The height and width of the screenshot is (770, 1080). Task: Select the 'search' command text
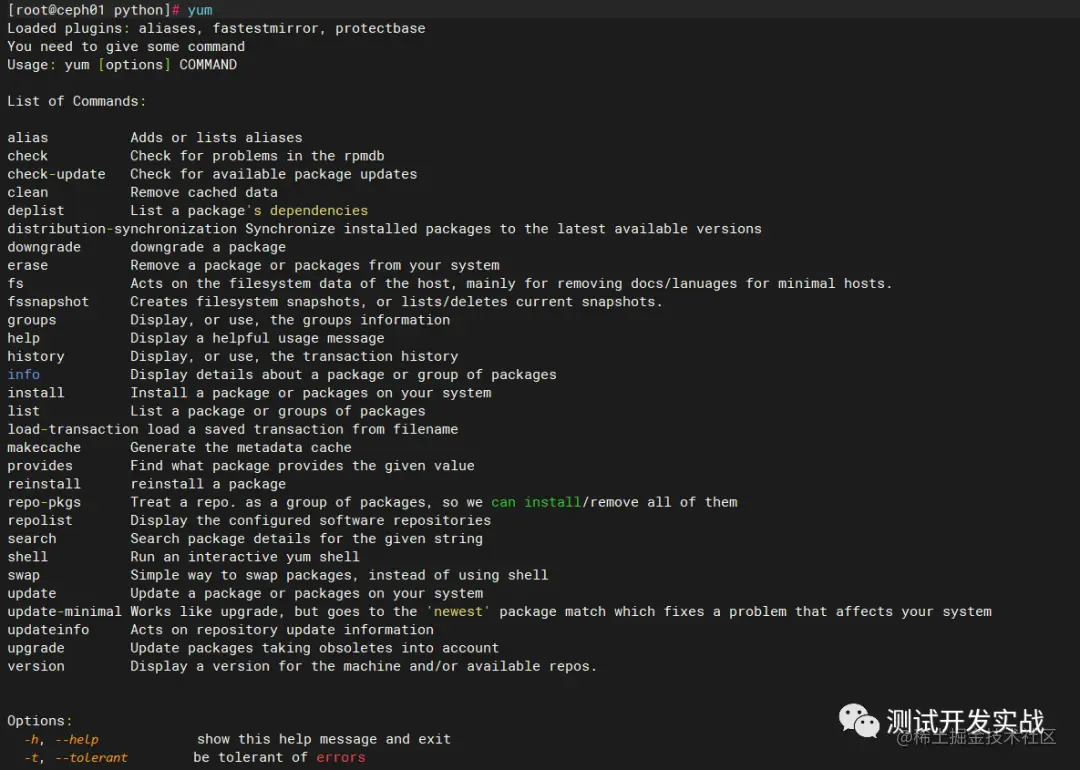coord(32,539)
